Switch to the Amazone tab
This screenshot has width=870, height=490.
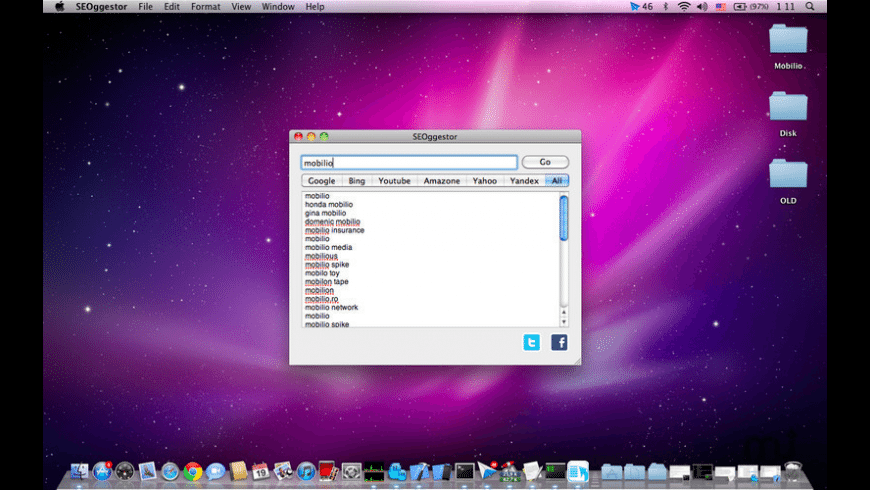pos(442,181)
